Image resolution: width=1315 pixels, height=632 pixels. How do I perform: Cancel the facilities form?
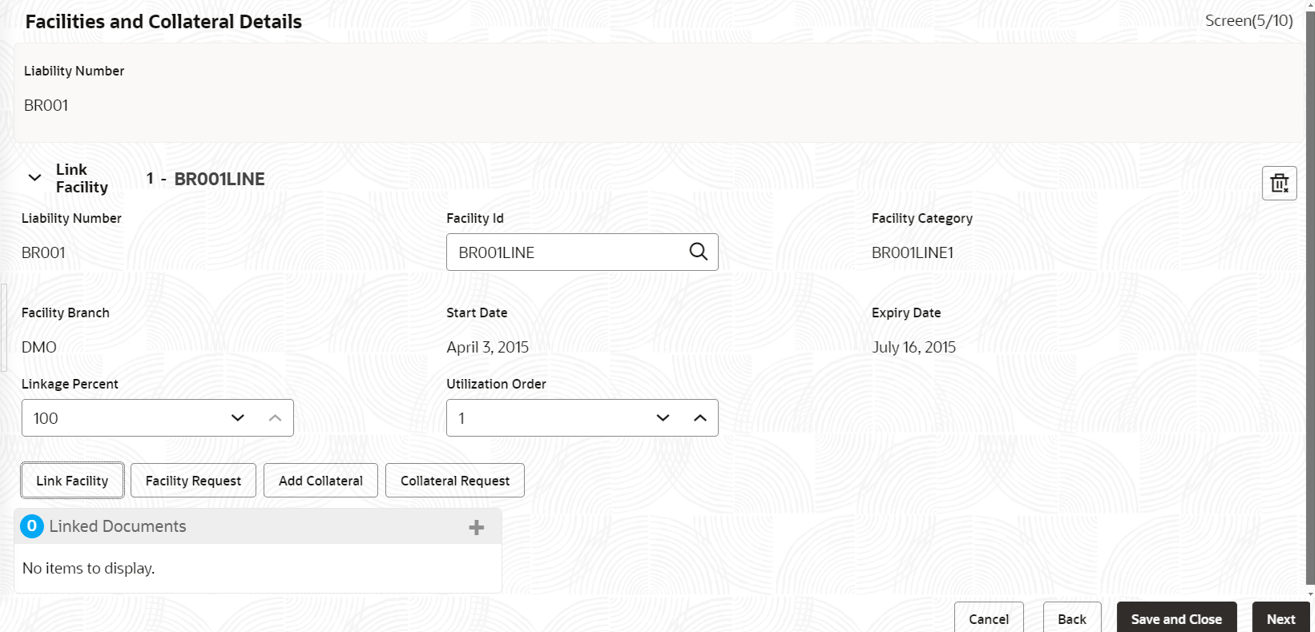tap(988, 618)
